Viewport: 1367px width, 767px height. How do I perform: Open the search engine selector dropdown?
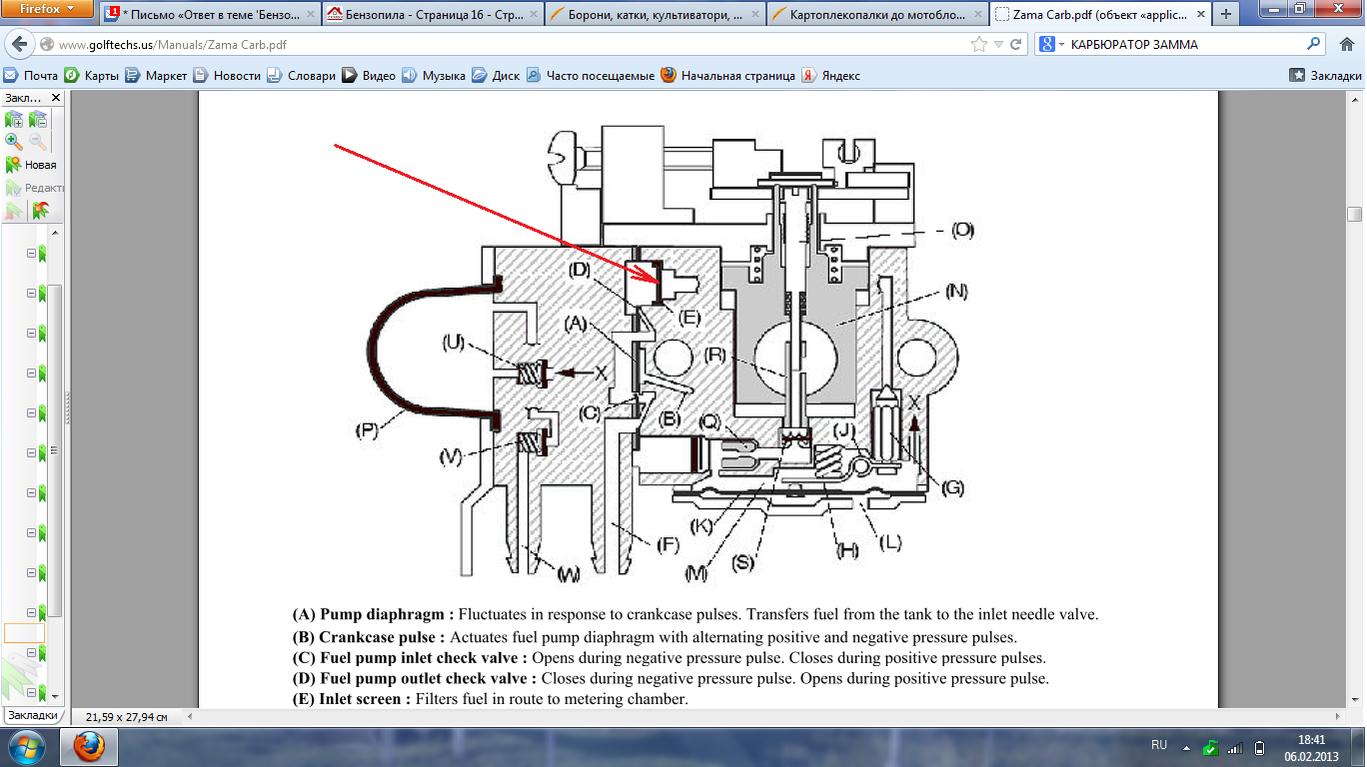coord(1050,45)
